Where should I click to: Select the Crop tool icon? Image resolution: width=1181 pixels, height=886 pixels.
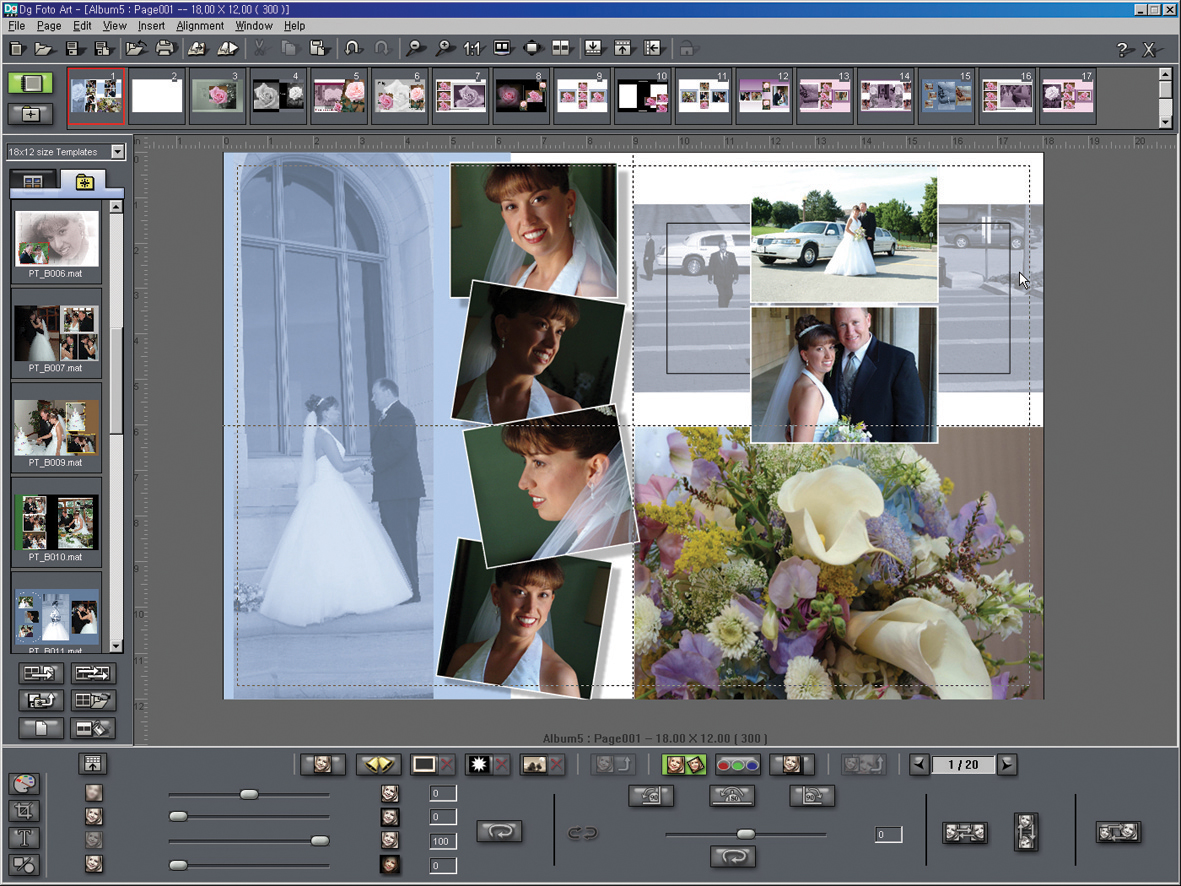[x=24, y=811]
